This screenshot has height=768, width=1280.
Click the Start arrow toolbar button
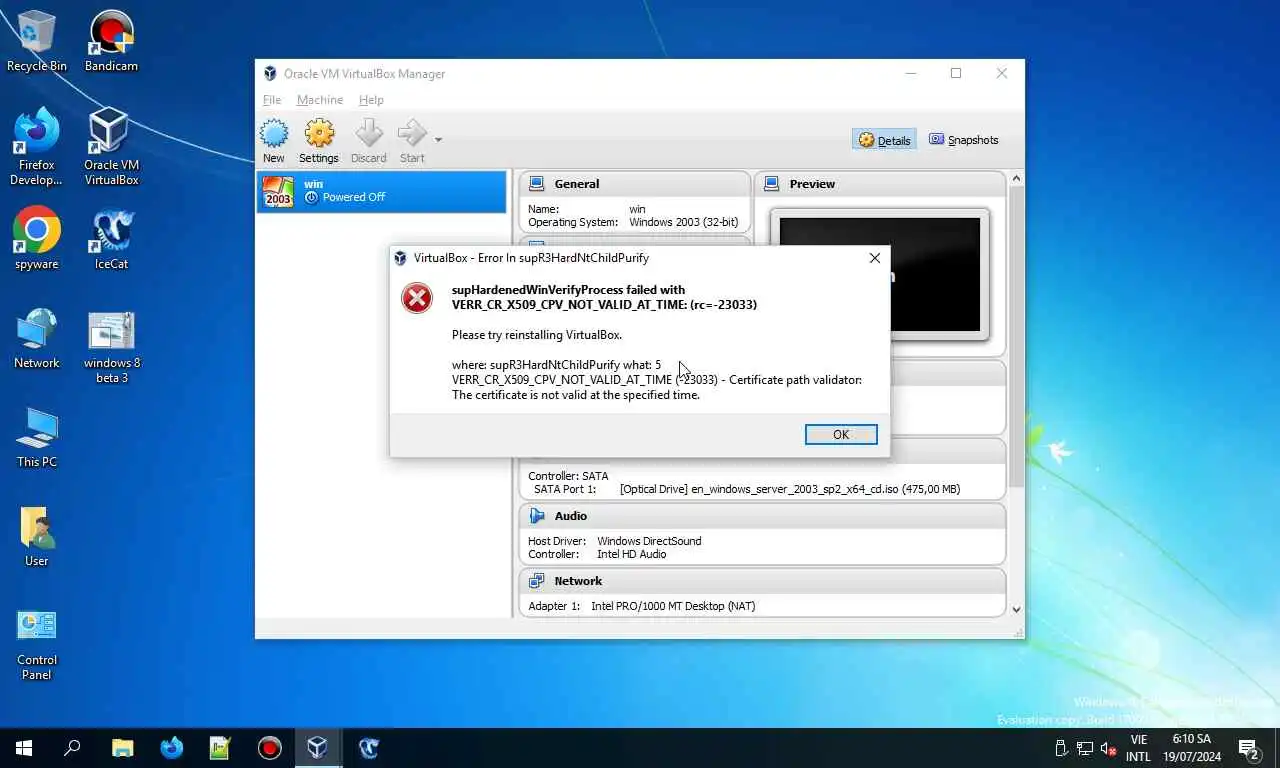[412, 141]
